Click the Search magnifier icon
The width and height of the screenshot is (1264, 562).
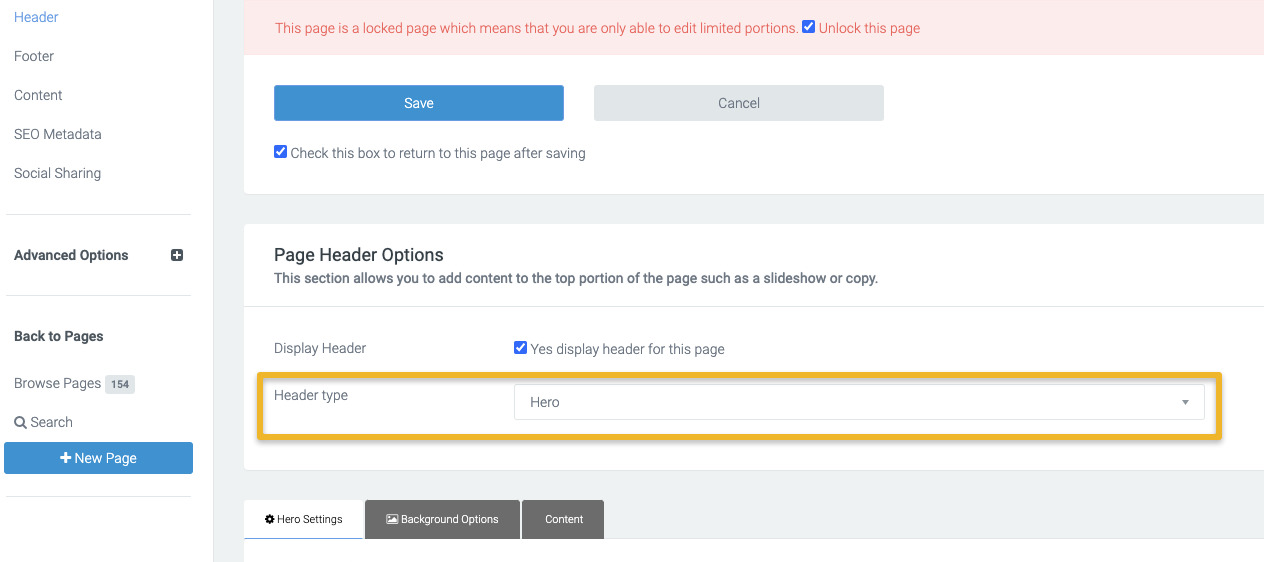point(20,423)
